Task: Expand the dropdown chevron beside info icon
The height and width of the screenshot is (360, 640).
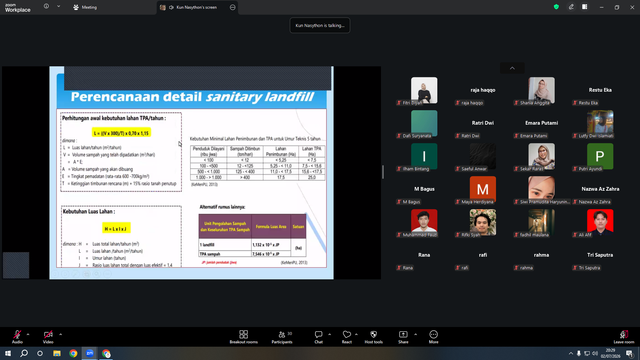Action: coord(58,7)
